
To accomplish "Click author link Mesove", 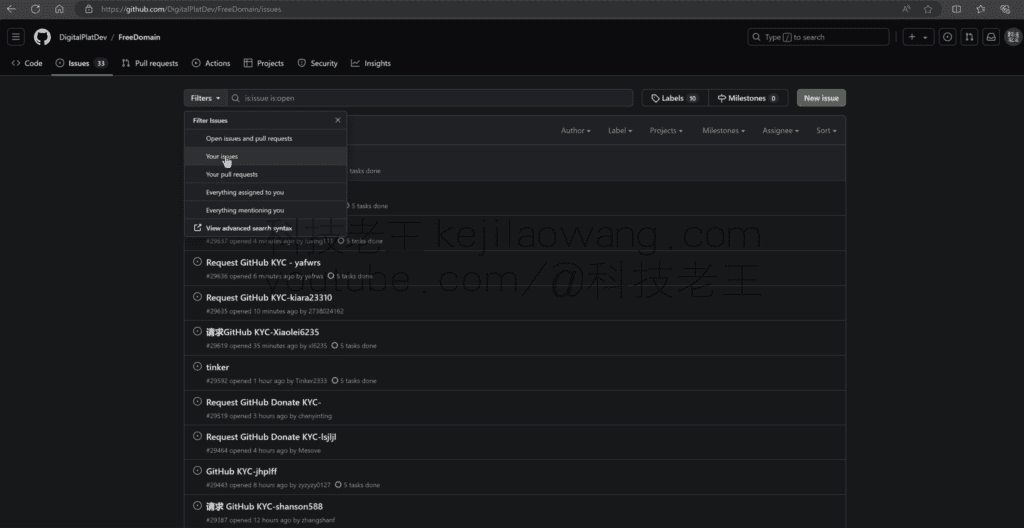I will pyautogui.click(x=310, y=450).
